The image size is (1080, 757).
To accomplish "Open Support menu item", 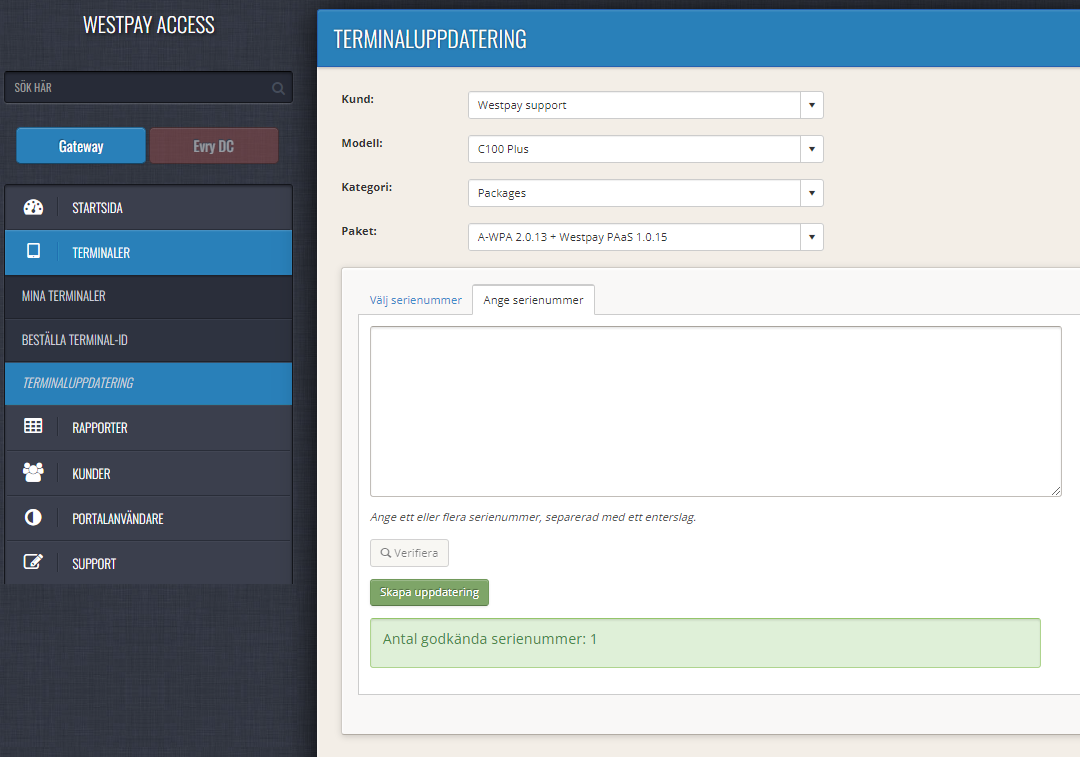I will click(x=149, y=563).
